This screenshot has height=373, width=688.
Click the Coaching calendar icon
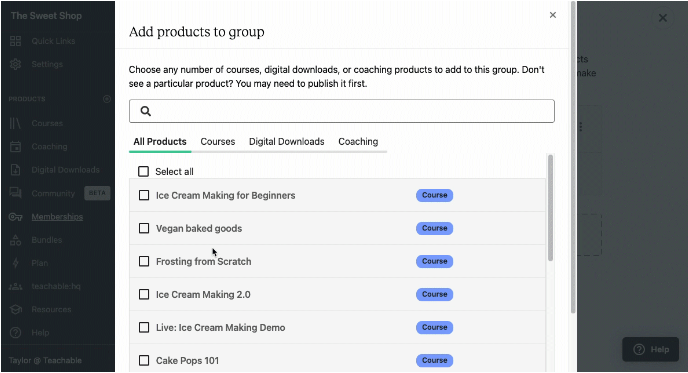[x=15, y=147]
